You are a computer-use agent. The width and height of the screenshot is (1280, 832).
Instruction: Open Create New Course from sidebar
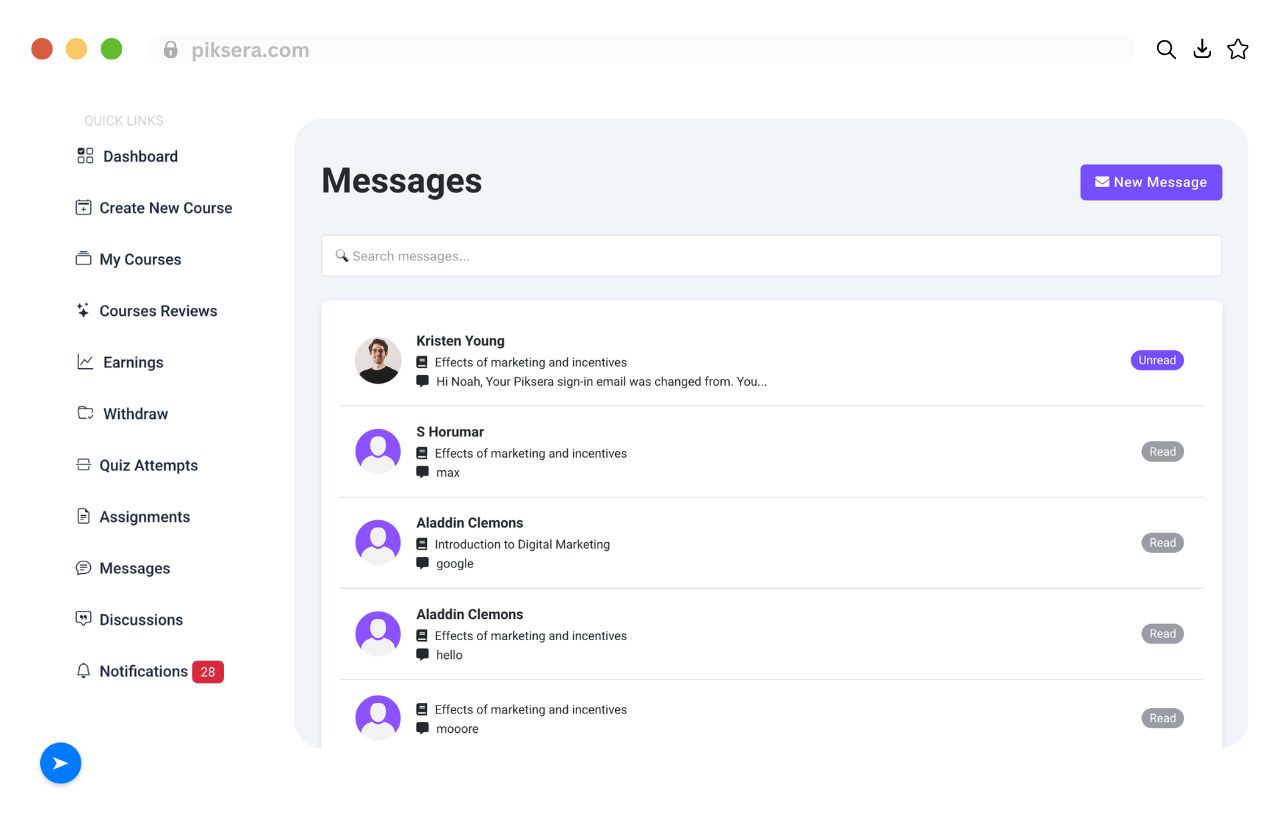coord(165,208)
